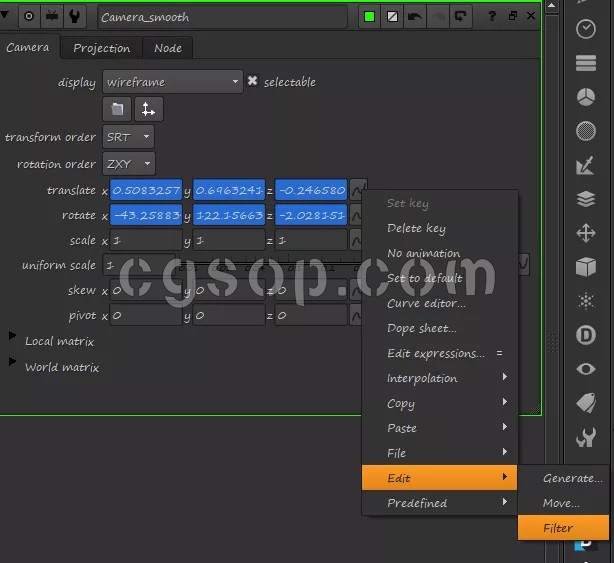This screenshot has height=563, width=614.
Task: Choose Move... in Edit submenu
Action: [563, 503]
